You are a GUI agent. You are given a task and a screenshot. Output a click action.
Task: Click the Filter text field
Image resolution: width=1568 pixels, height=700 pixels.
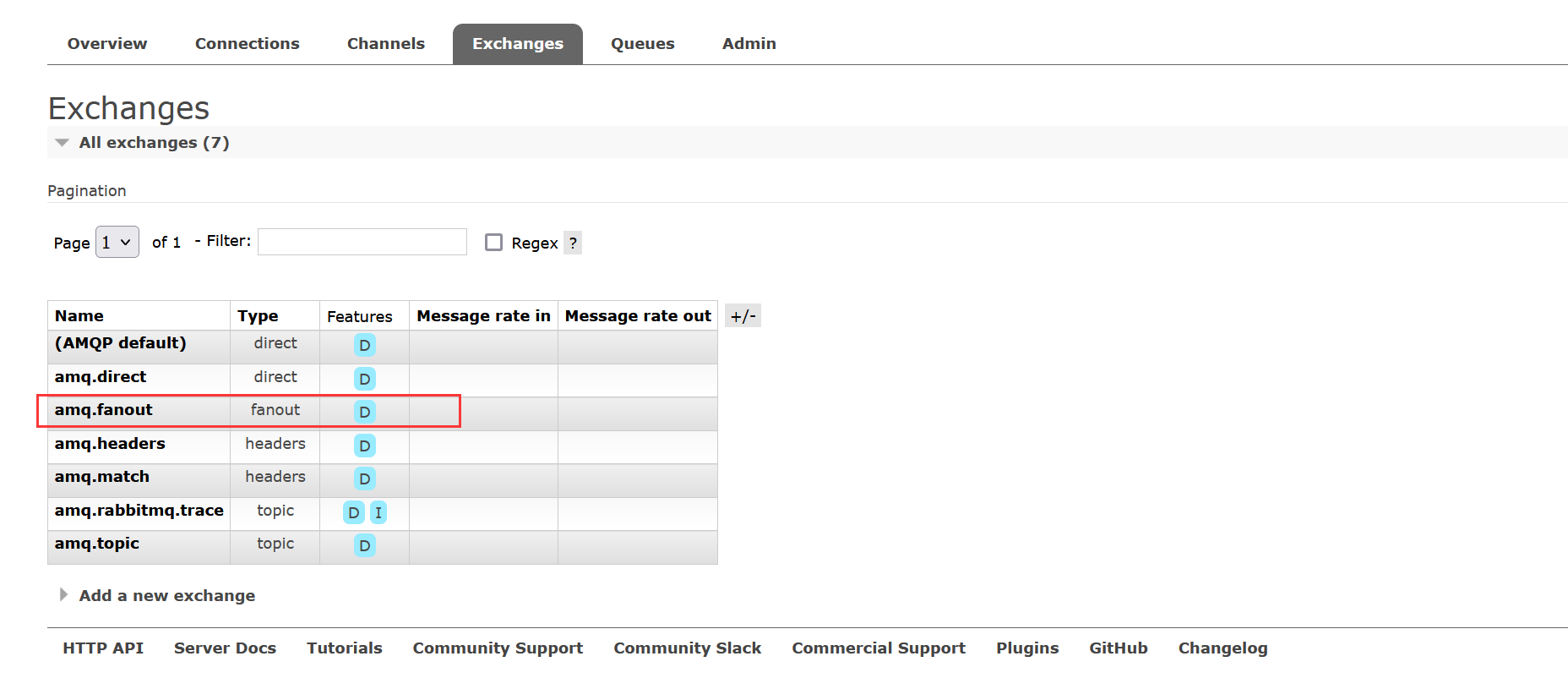pyautogui.click(x=362, y=242)
